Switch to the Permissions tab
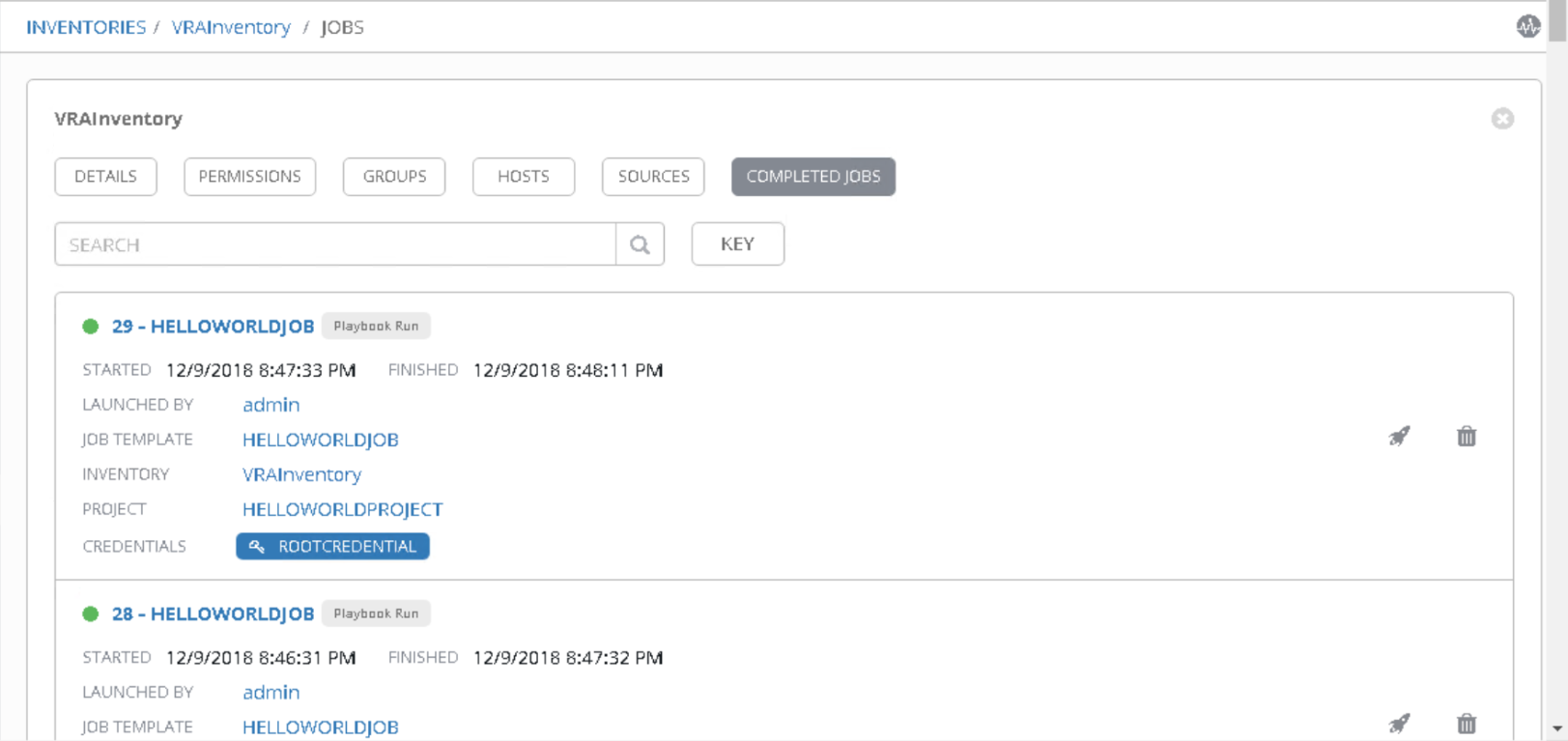The height and width of the screenshot is (741, 1568). click(249, 177)
